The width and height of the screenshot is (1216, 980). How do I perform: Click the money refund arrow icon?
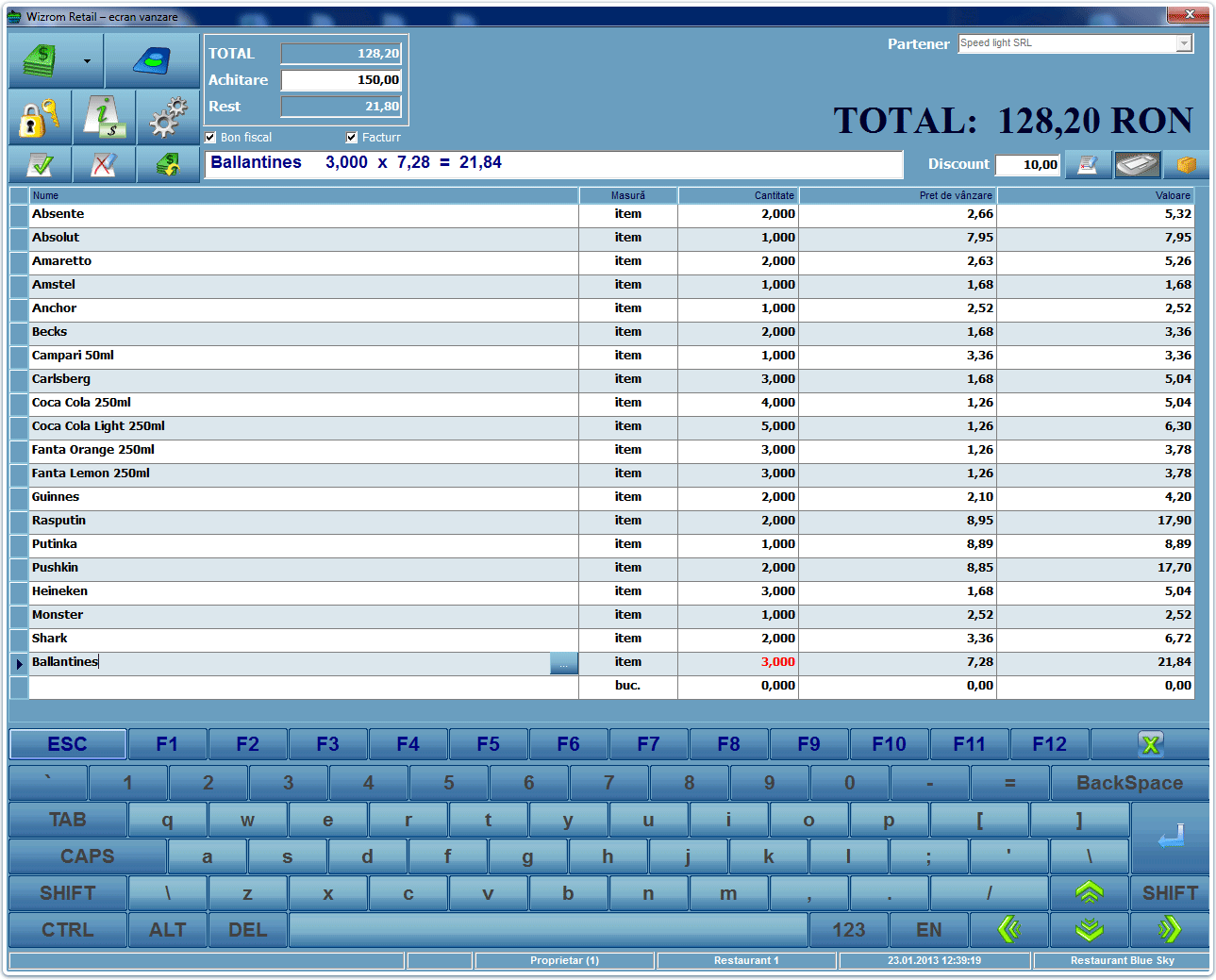pyautogui.click(x=168, y=165)
